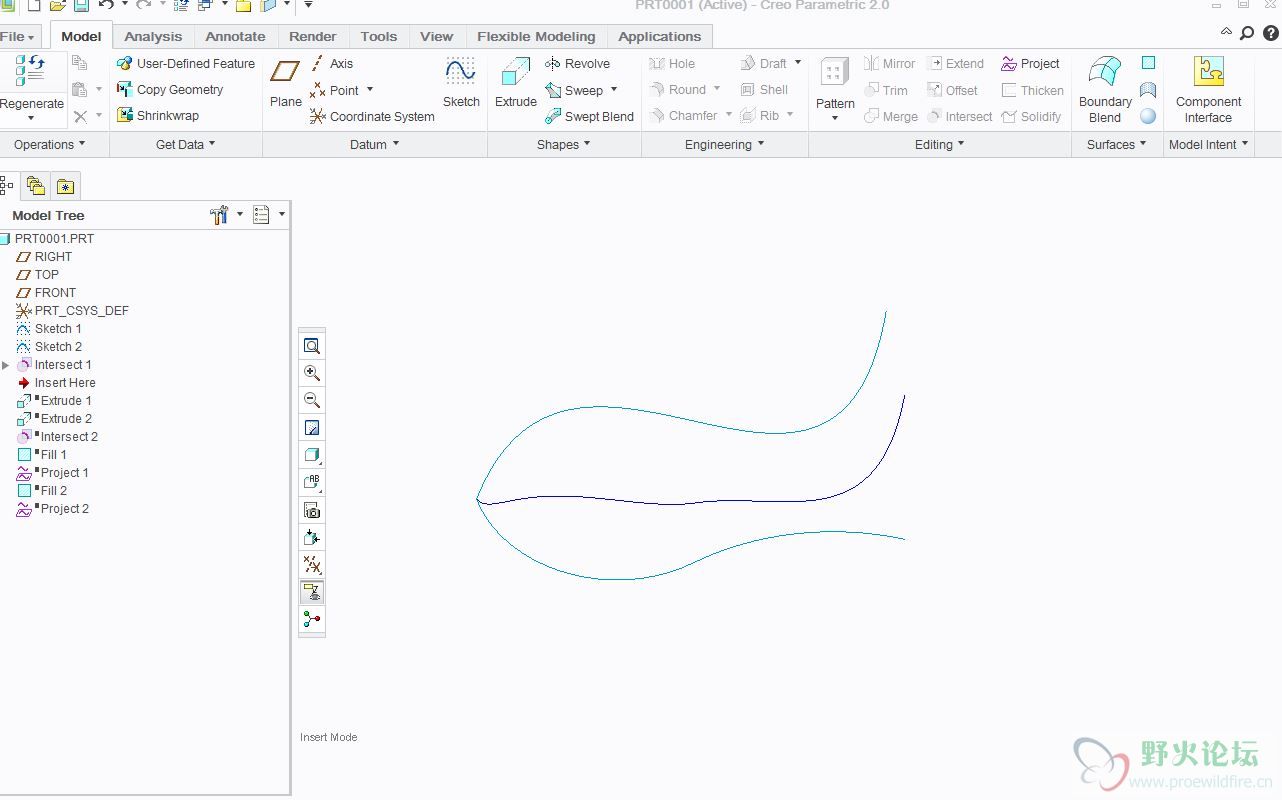
Task: Expand the Datum group dropdown
Action: [375, 144]
